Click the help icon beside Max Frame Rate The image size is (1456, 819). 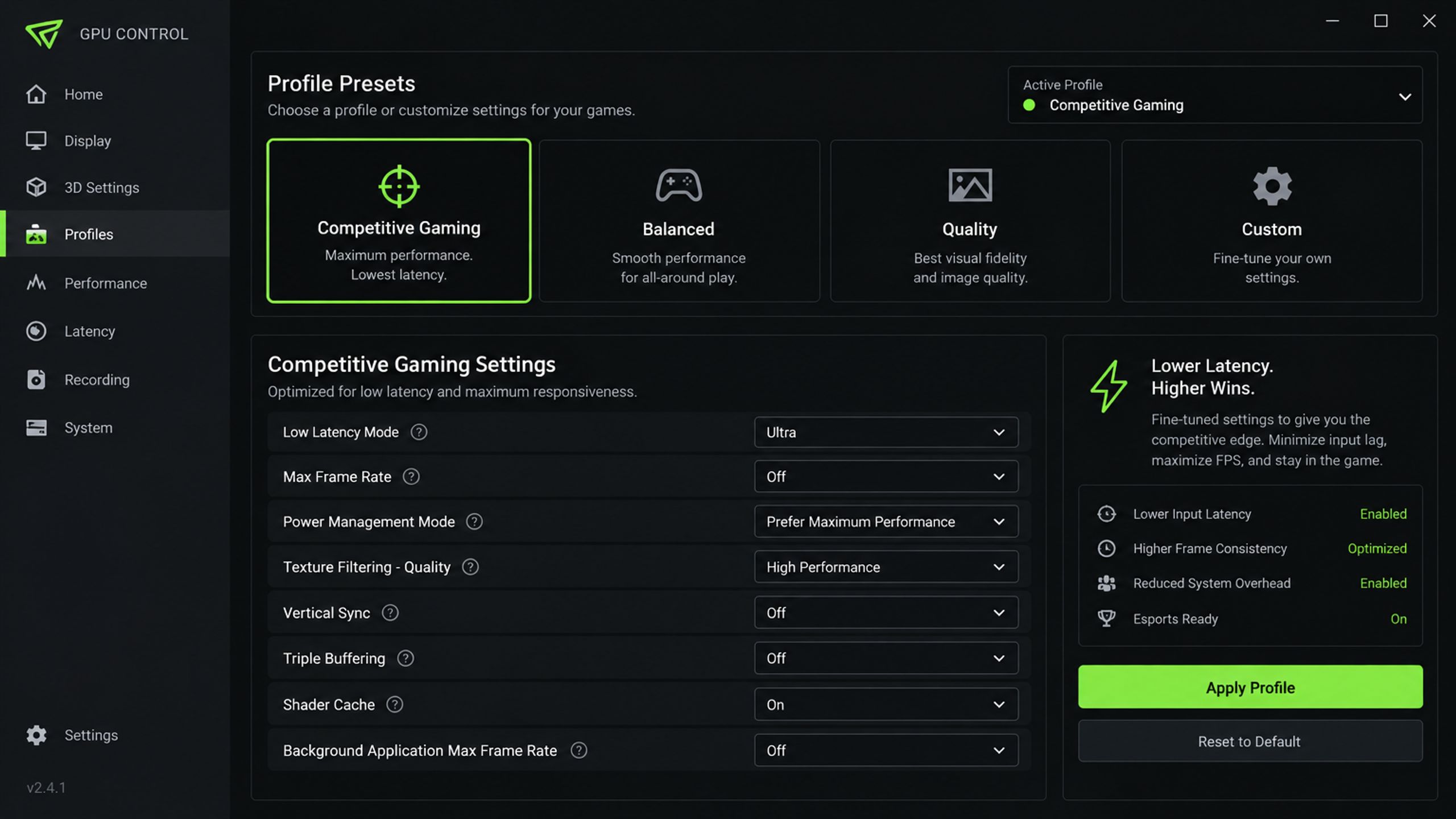tap(411, 477)
